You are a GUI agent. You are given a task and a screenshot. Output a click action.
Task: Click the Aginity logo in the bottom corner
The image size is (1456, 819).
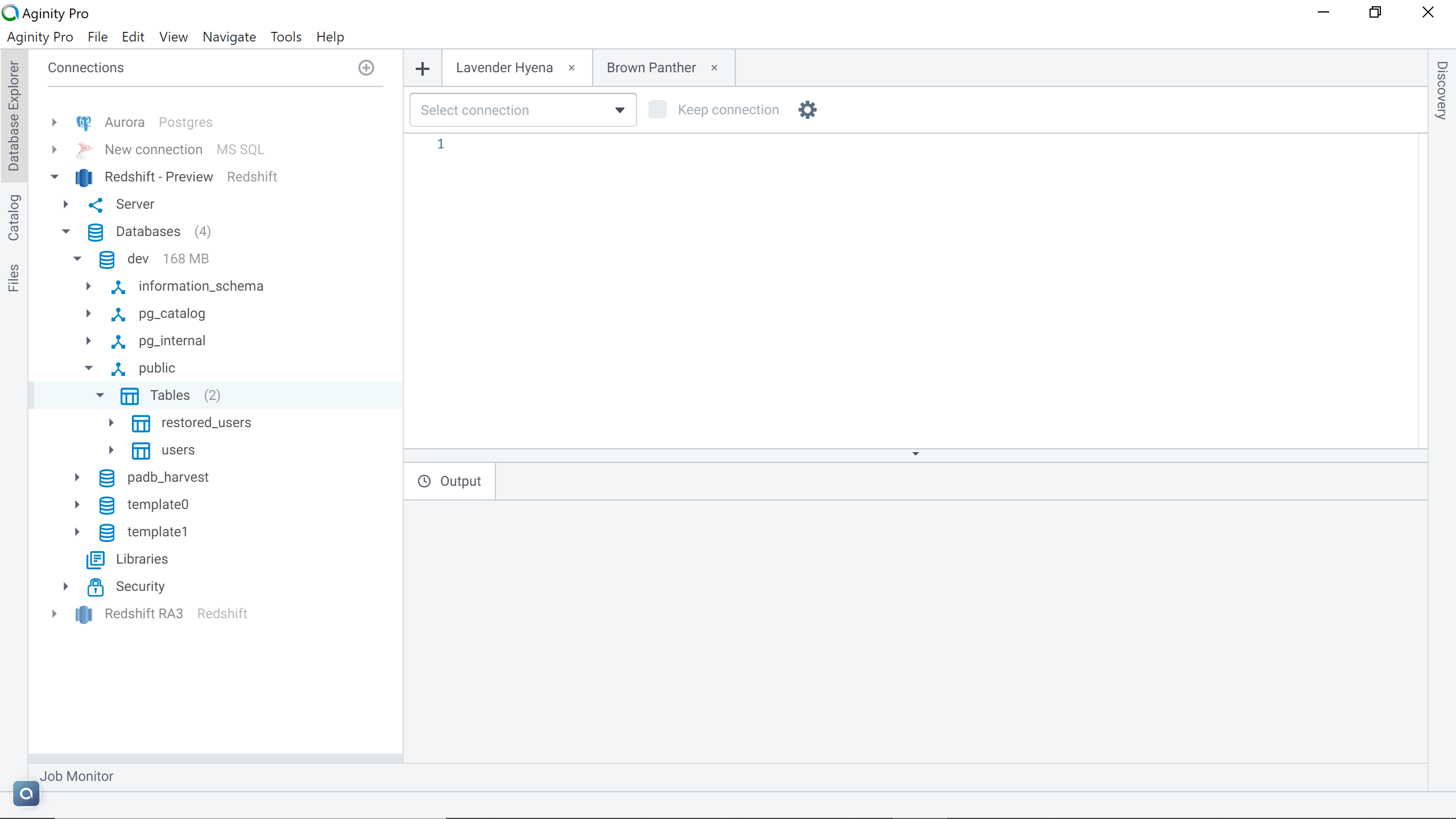coord(26,793)
